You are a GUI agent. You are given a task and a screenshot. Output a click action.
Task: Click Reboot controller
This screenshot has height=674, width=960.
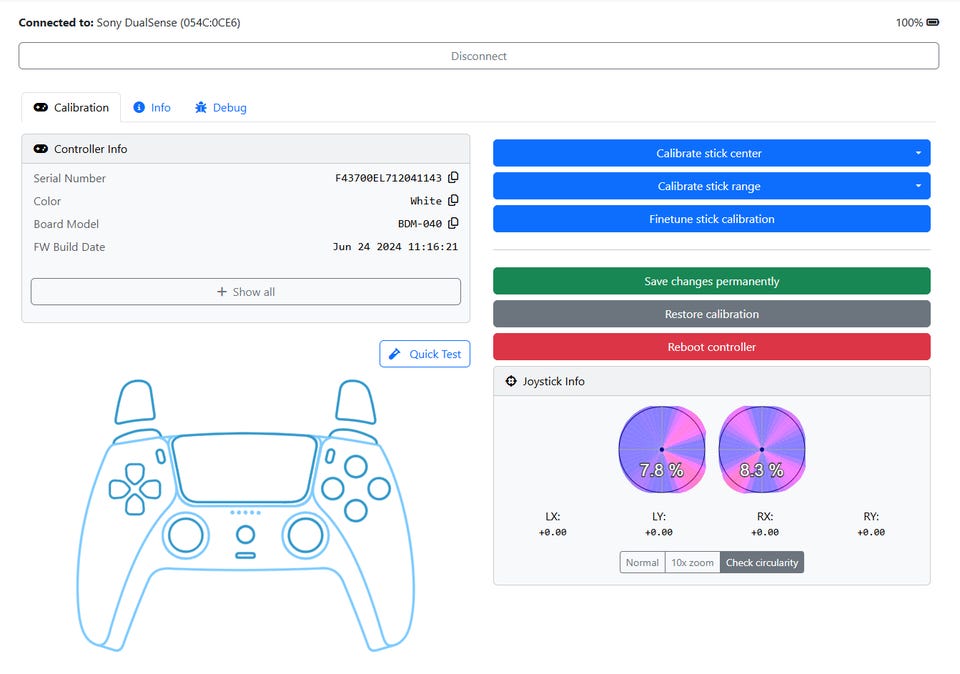click(x=711, y=346)
